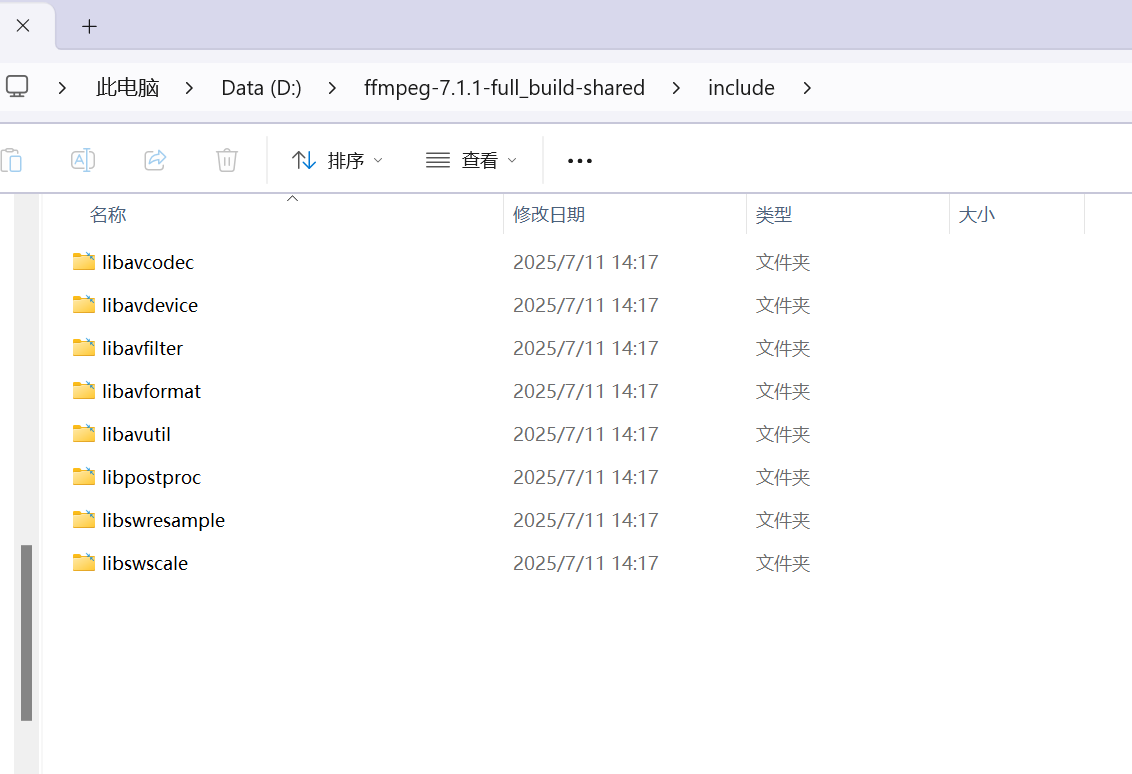Image resolution: width=1132 pixels, height=774 pixels.
Task: Select the libswresample folder icon
Action: pyautogui.click(x=84, y=519)
